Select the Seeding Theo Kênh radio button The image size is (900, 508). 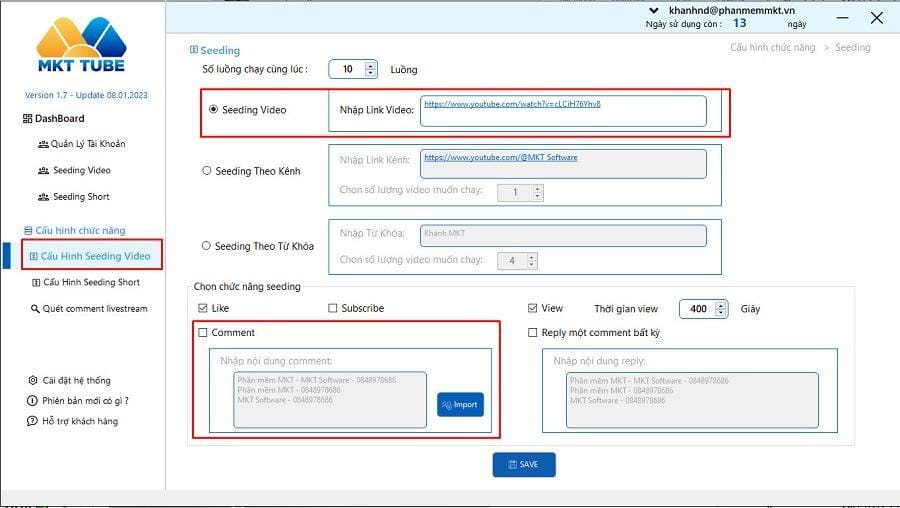click(207, 170)
